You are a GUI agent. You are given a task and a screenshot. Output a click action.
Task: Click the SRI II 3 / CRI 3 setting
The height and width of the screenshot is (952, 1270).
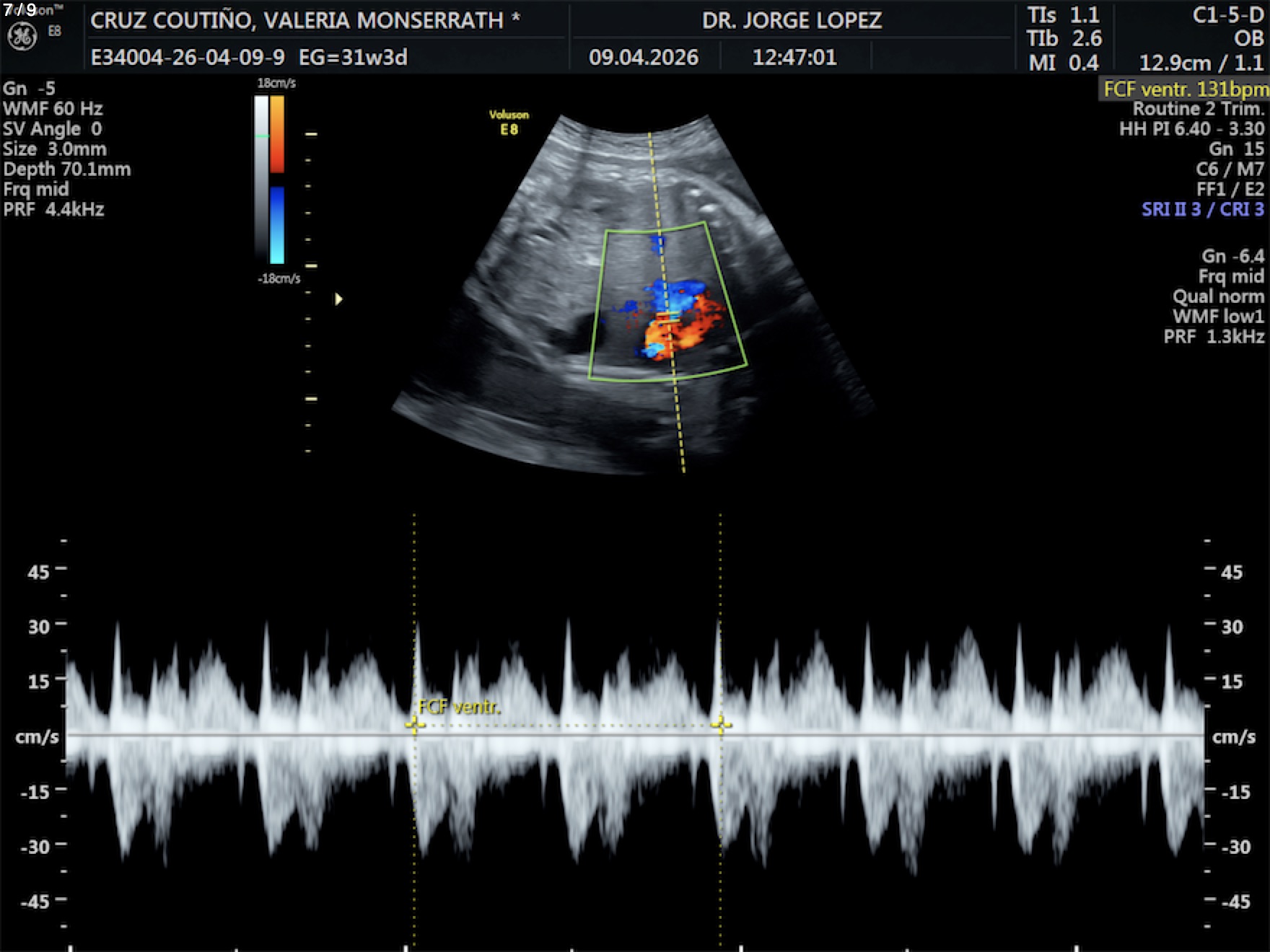[1202, 209]
